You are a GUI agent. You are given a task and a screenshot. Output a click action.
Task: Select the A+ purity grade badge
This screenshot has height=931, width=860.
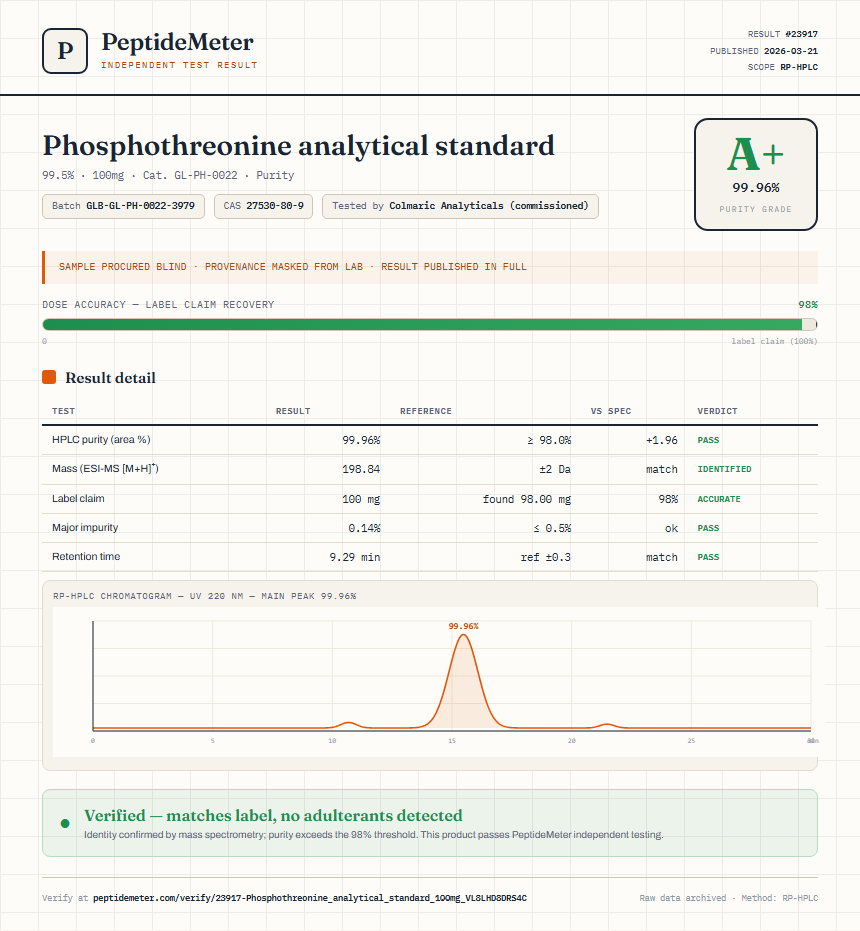(x=755, y=174)
